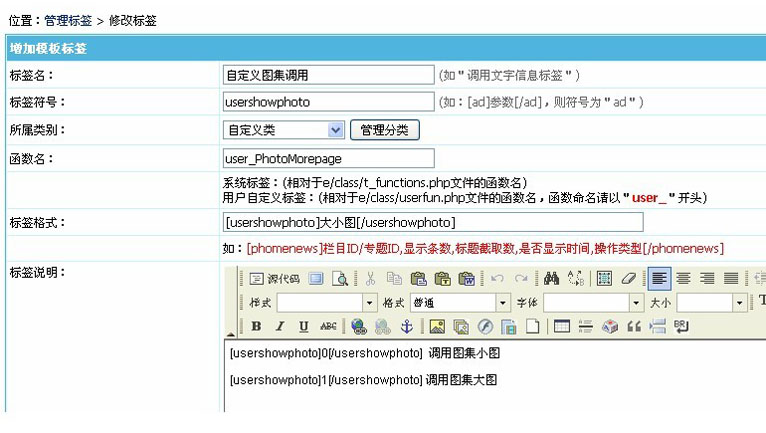This screenshot has width=766, height=433.
Task: Click the 标签名 input field
Action: (x=328, y=75)
